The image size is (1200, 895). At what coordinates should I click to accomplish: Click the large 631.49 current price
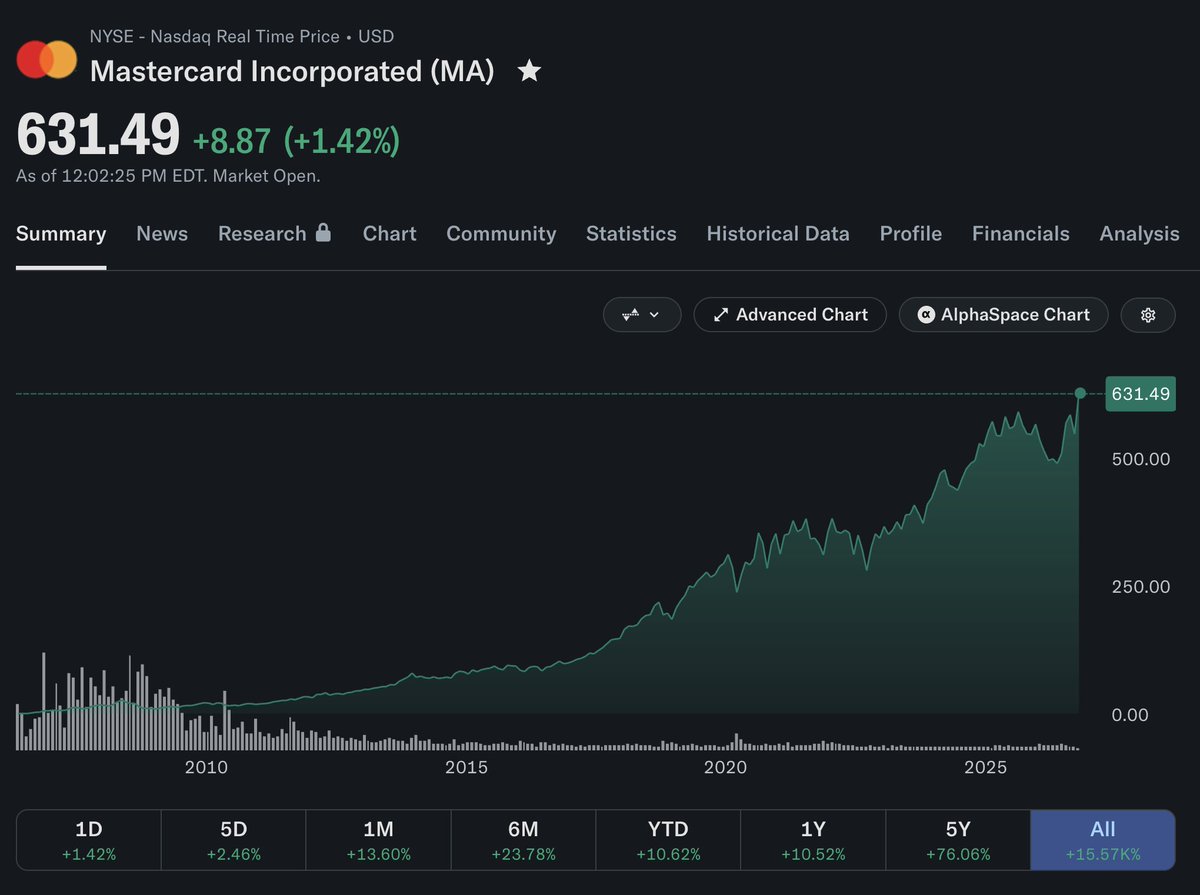[x=98, y=134]
